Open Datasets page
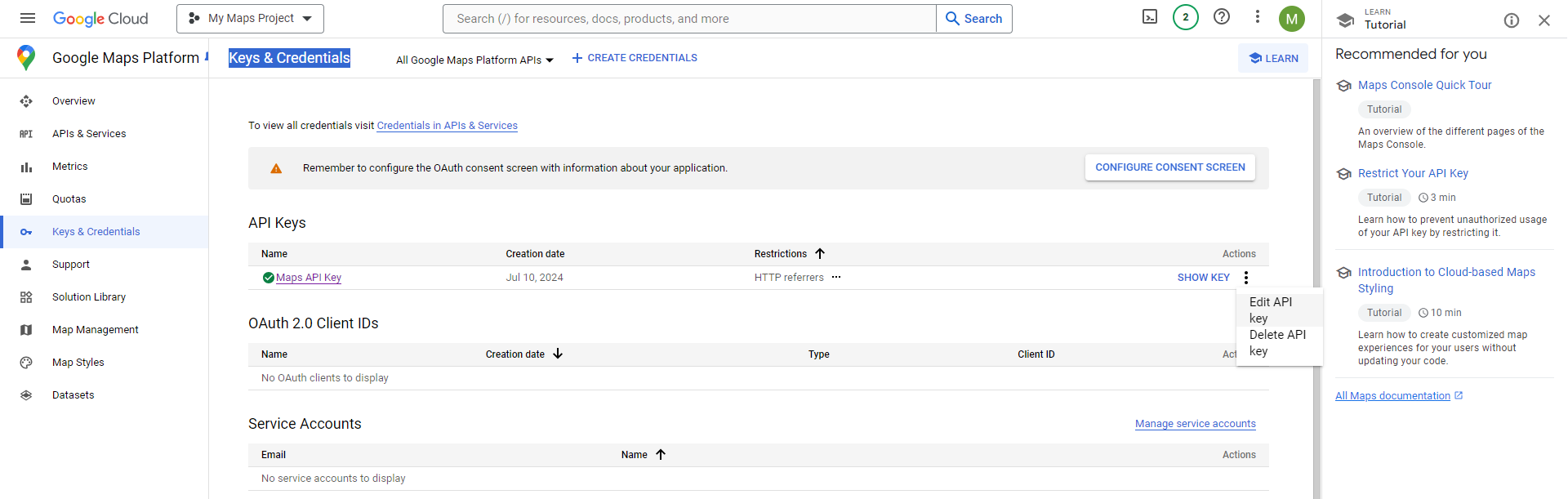 click(73, 395)
